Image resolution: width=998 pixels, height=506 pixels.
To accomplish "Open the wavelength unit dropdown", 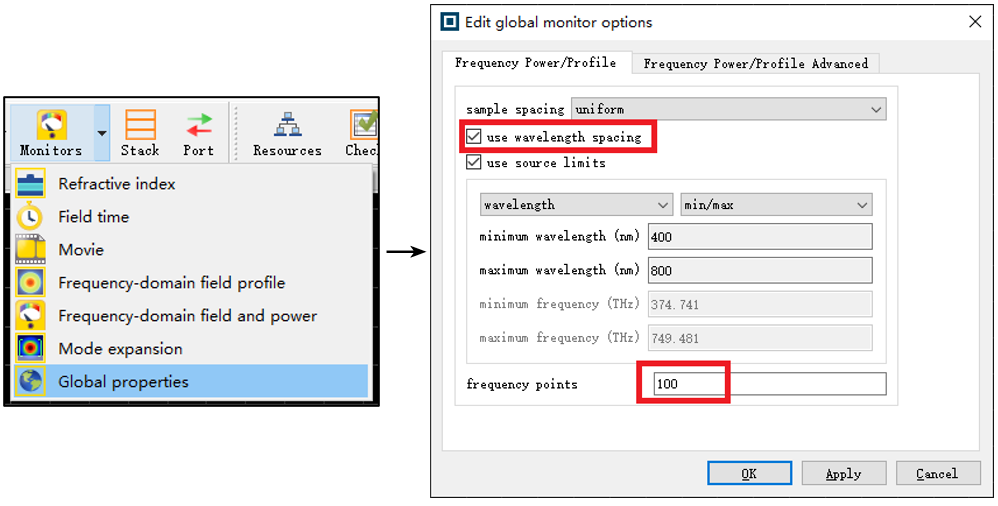I will pos(575,205).
